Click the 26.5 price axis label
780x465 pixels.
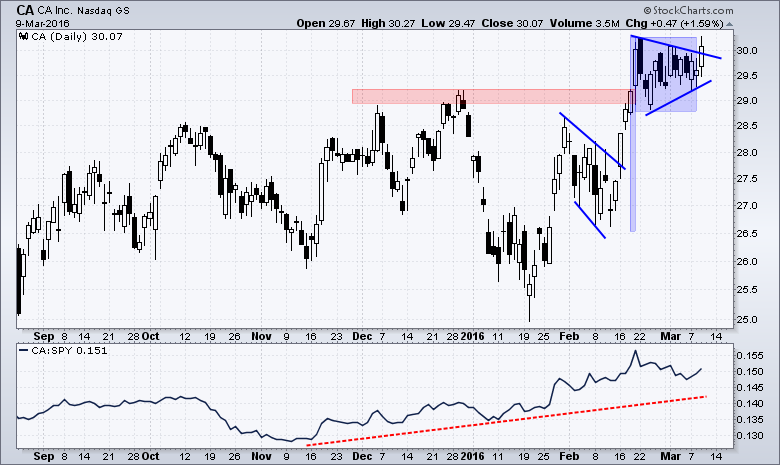pos(747,233)
